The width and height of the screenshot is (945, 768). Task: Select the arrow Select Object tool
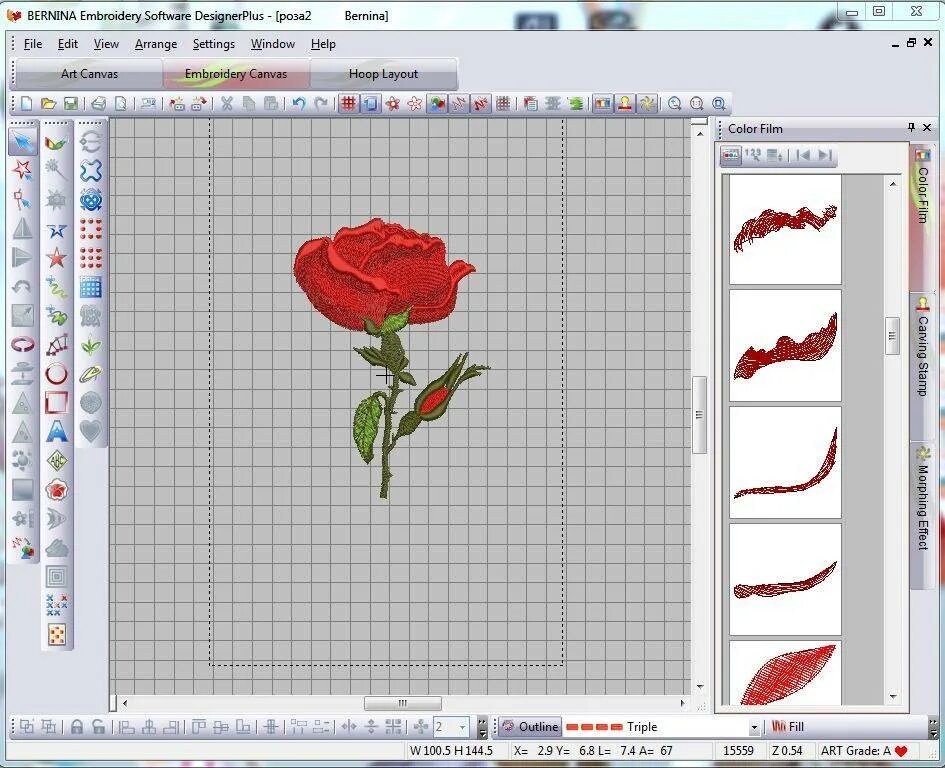23,142
